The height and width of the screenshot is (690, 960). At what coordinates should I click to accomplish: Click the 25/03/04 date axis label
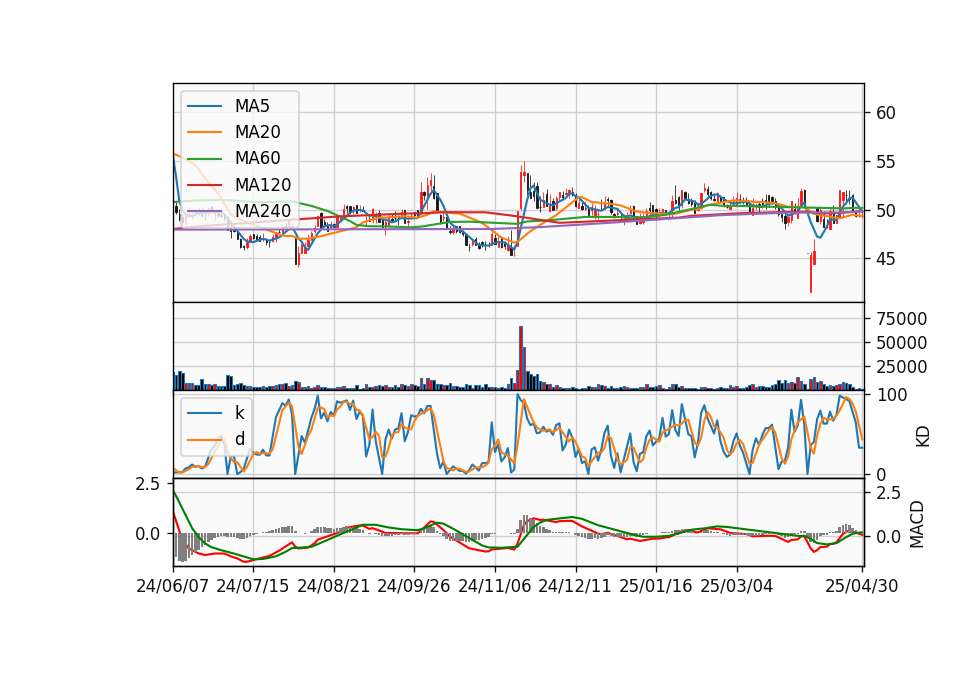[x=737, y=586]
